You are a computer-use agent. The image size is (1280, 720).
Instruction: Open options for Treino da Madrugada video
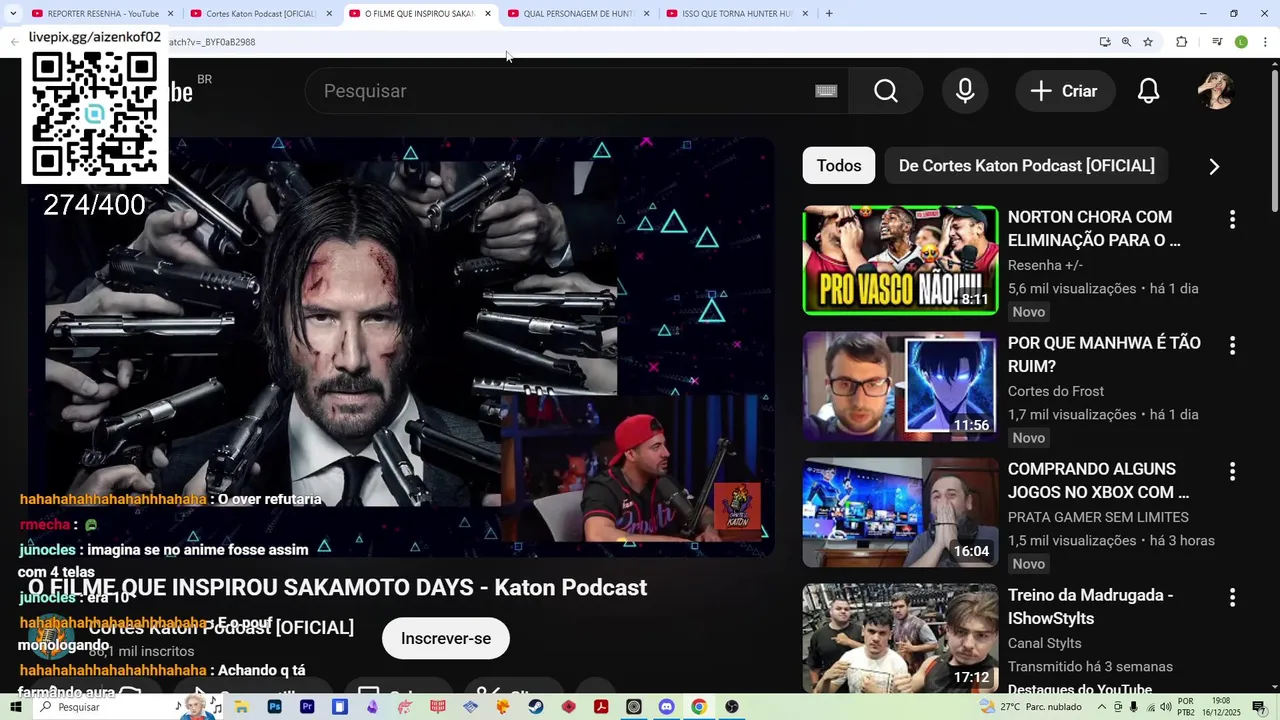(1232, 597)
